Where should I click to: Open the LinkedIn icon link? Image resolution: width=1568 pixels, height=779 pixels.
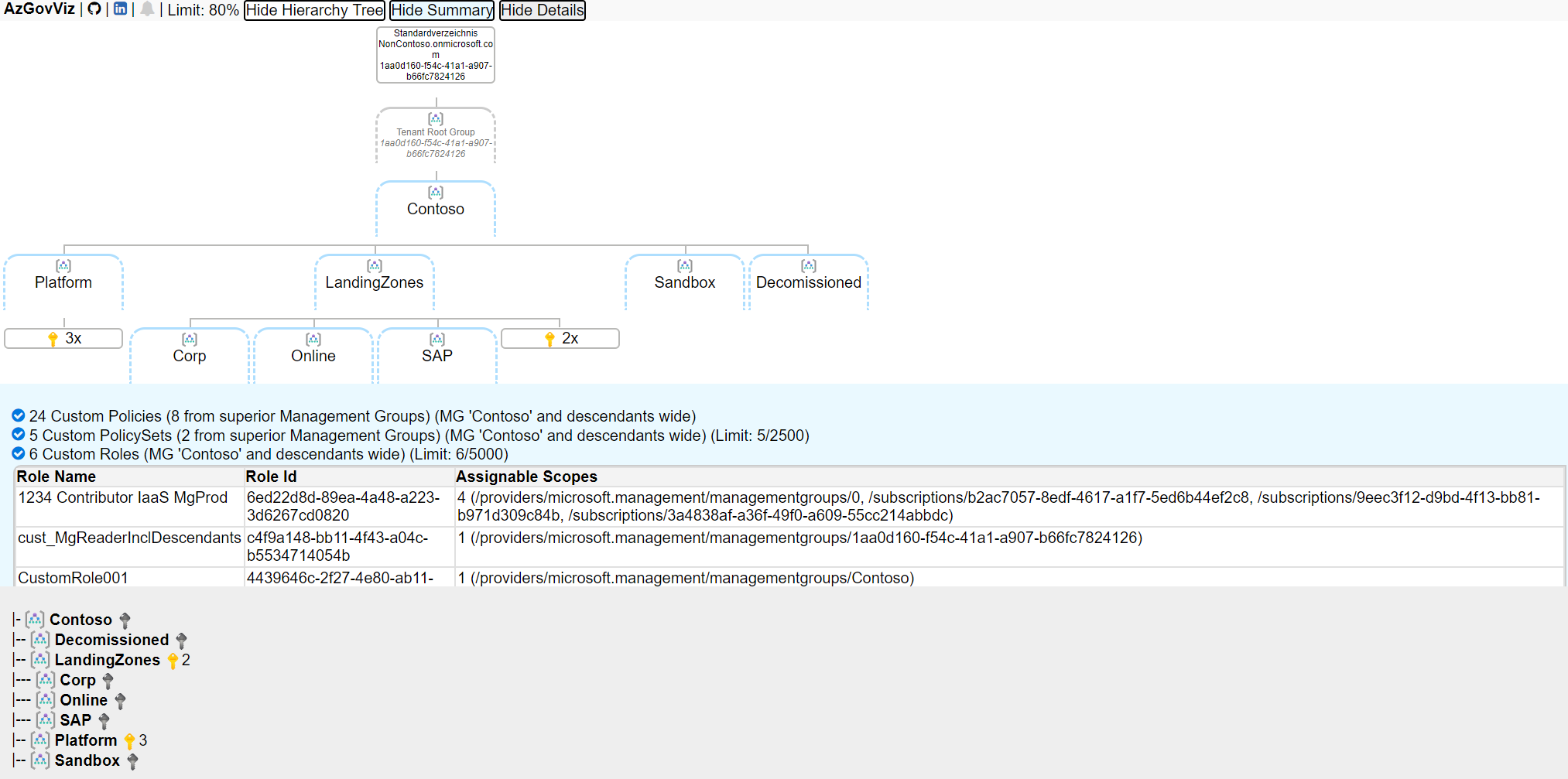120,9
